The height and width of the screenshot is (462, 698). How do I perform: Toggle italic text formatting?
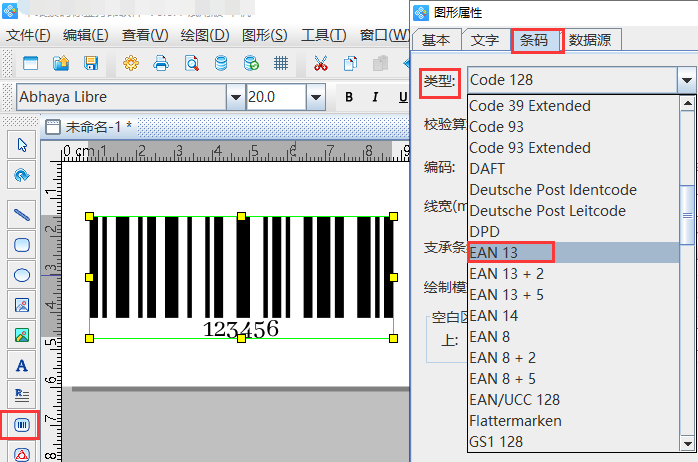coord(375,97)
